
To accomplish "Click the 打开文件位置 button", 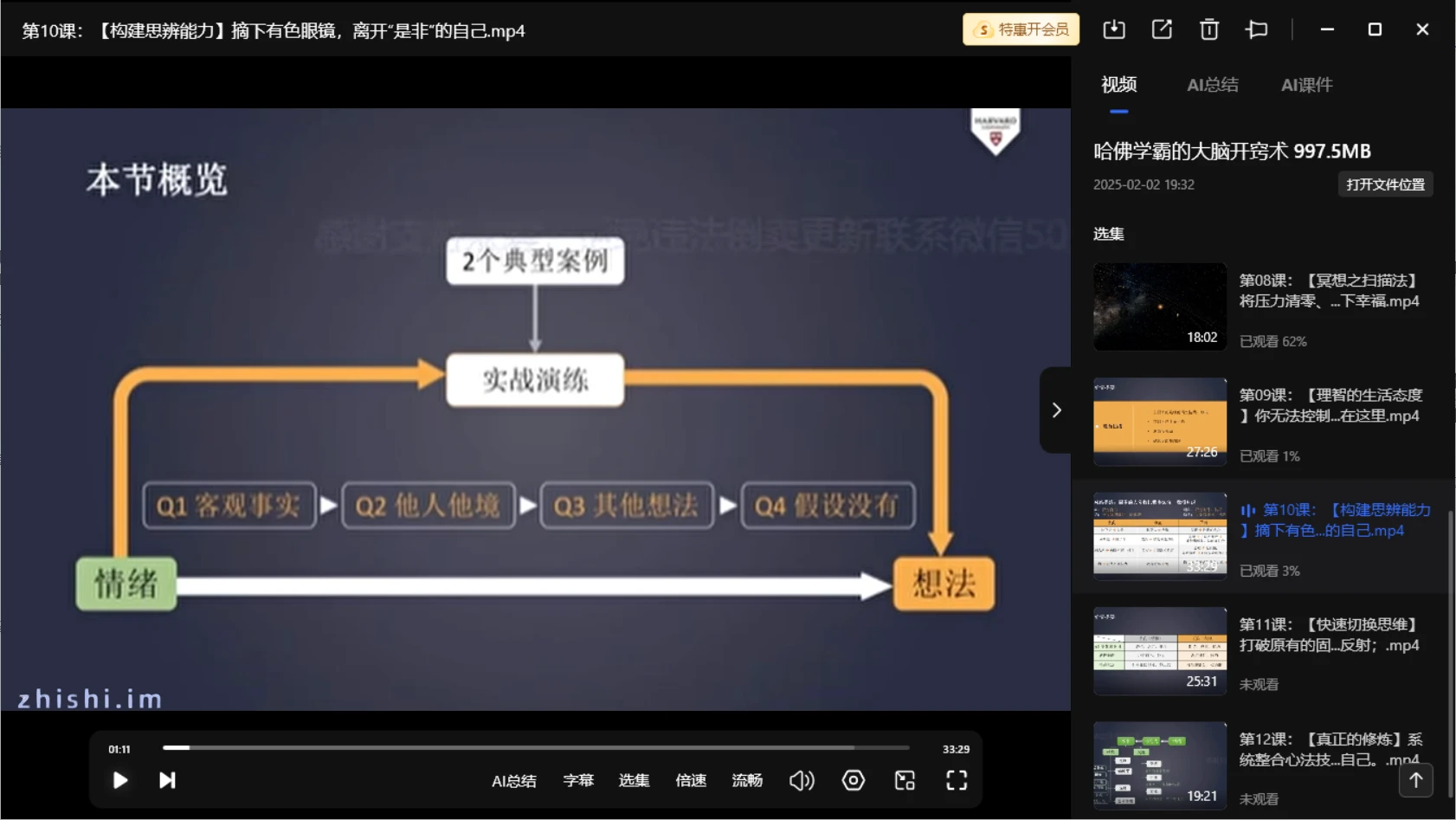I will (x=1385, y=184).
